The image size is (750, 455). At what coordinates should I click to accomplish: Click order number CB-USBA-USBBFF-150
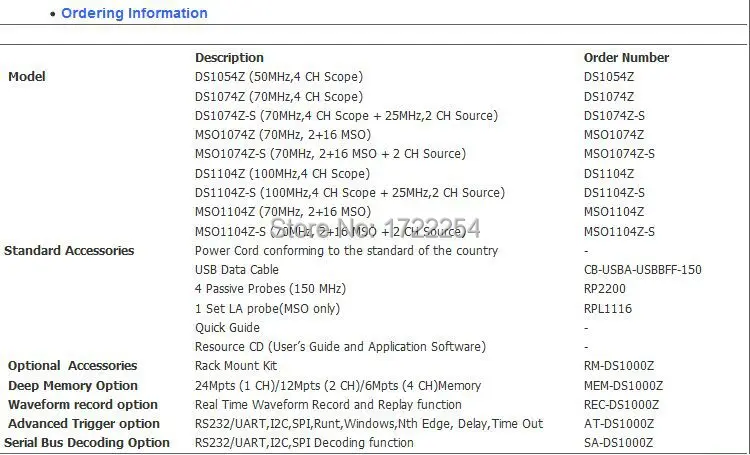pyautogui.click(x=642, y=270)
